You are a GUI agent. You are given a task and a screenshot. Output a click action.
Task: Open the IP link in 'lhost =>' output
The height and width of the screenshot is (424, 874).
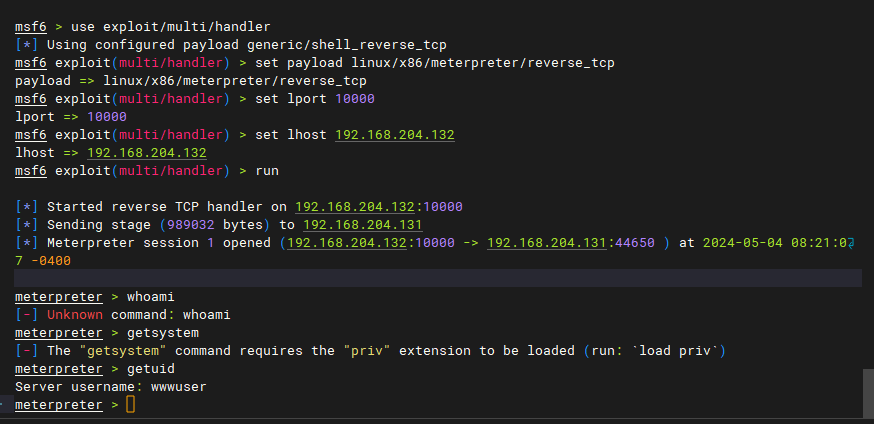click(147, 153)
